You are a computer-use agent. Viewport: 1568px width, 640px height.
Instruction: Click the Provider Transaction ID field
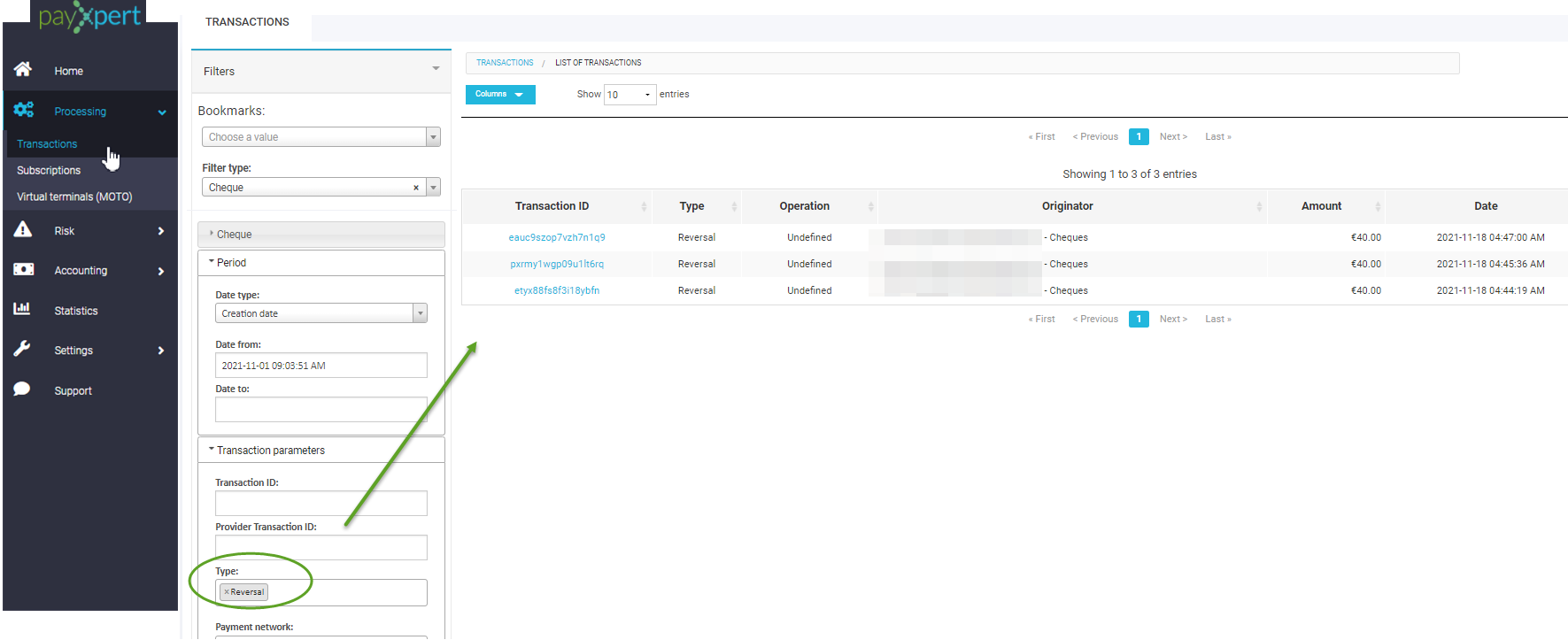[x=321, y=548]
